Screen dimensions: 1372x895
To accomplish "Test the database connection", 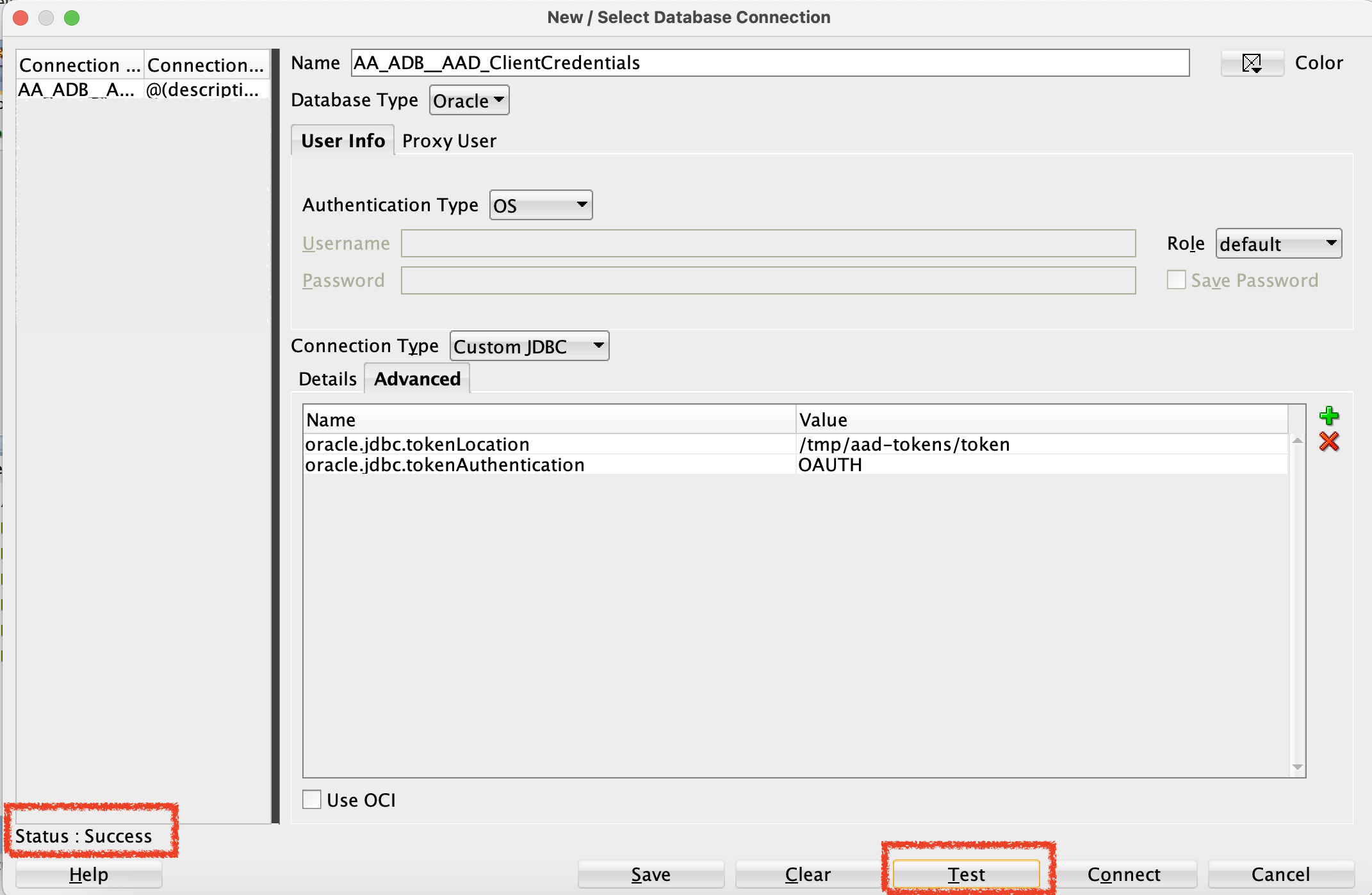I will [967, 873].
